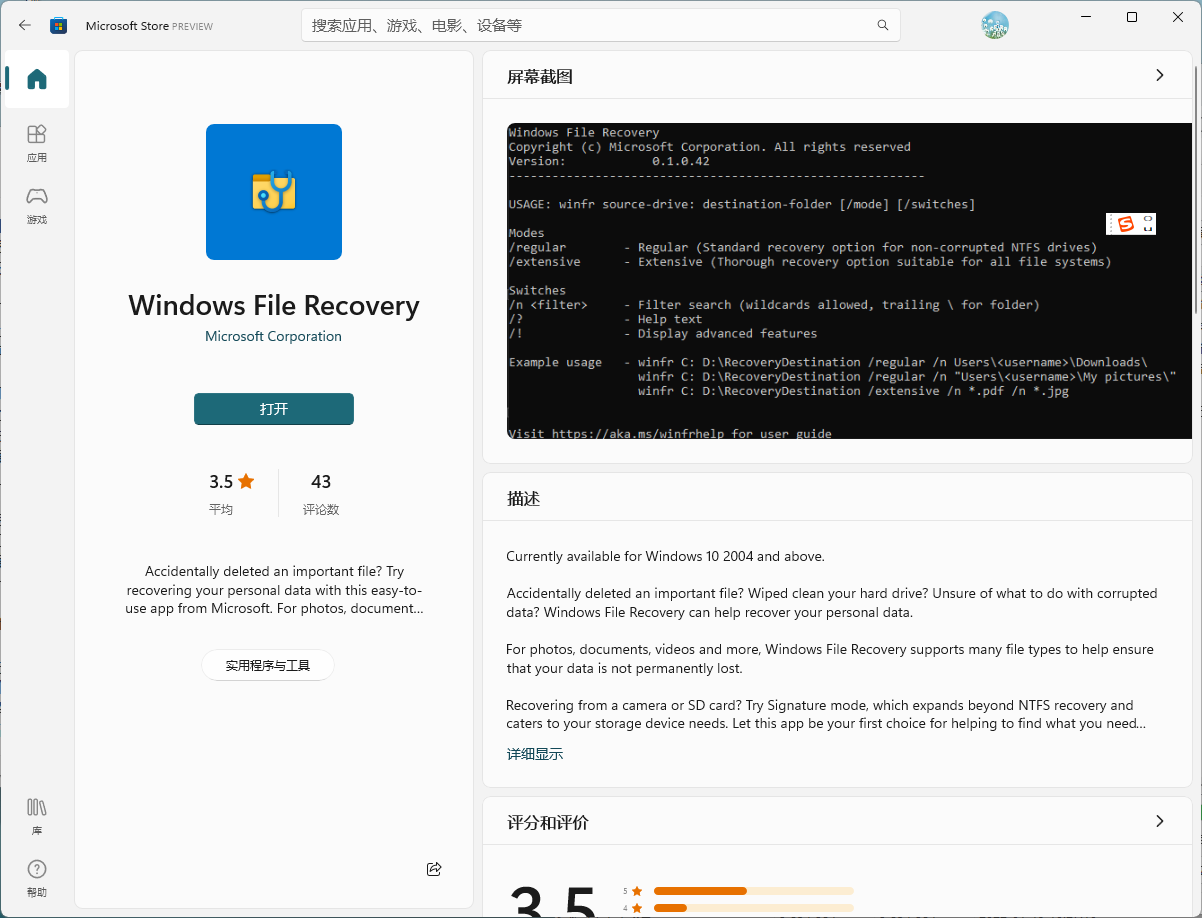Maximize the Microsoft Store window
Viewport: 1202px width, 918px height.
point(1132,17)
